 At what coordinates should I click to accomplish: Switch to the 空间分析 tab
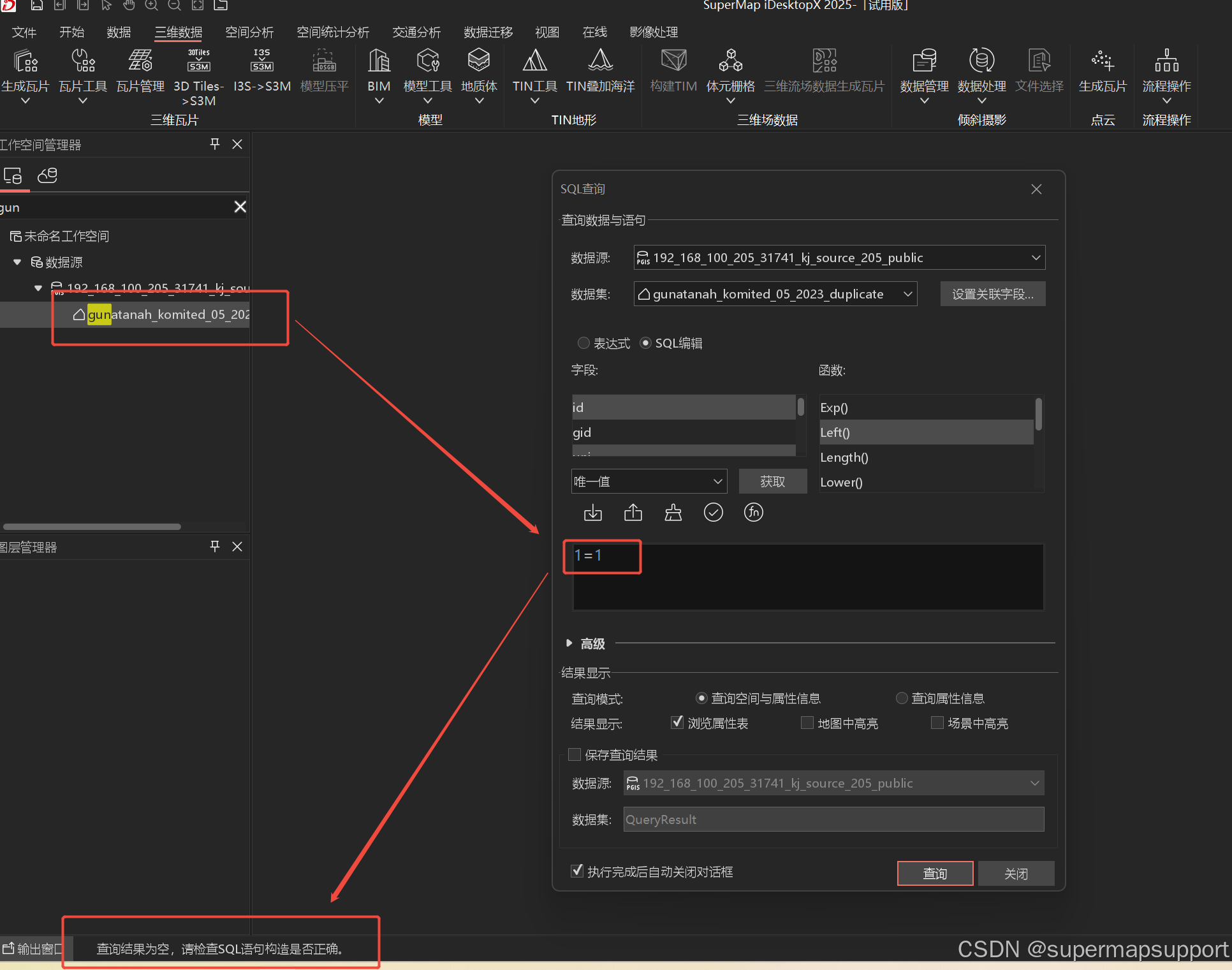pyautogui.click(x=249, y=32)
